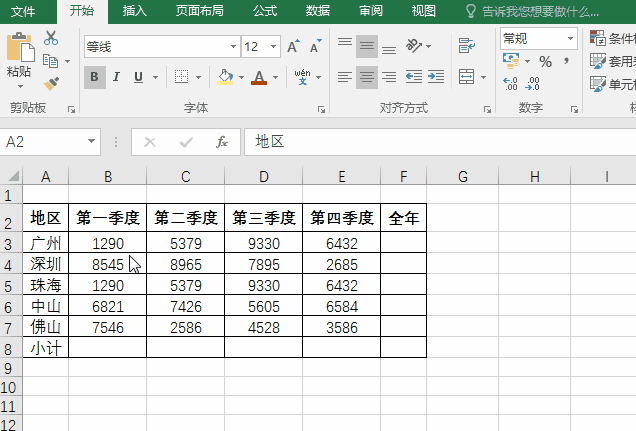The width and height of the screenshot is (636, 431).
Task: Open the 文件 tab
Action: (x=23, y=11)
